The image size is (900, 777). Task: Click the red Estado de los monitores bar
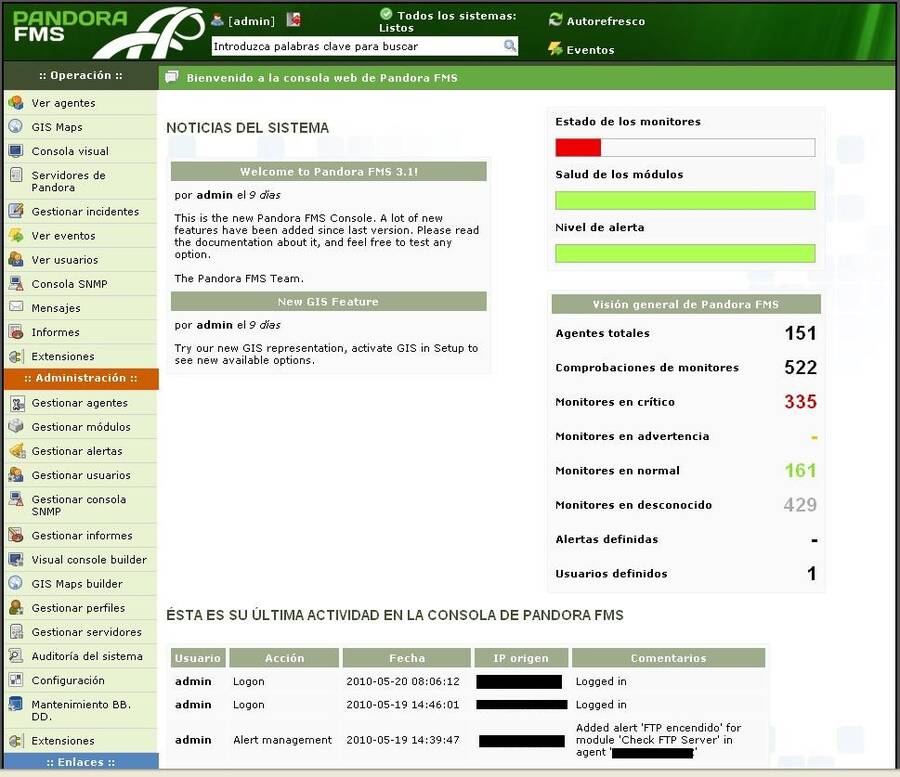(578, 148)
